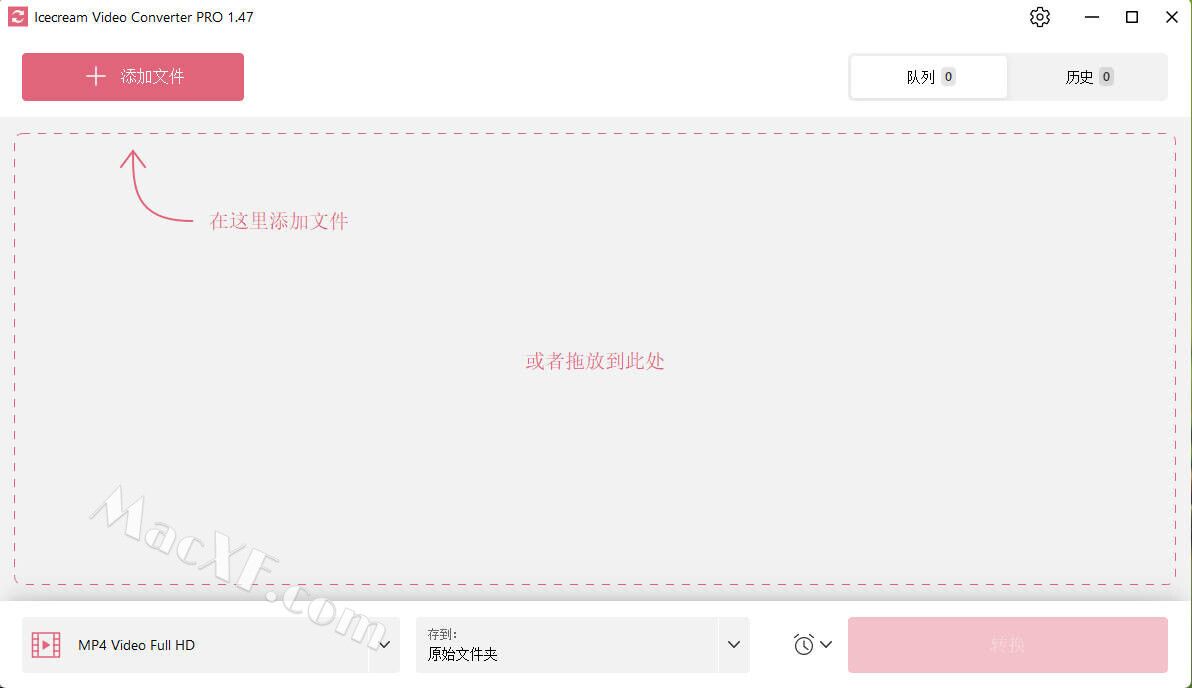
Task: Open the 存到 destination folder dropdown arrow
Action: tap(734, 645)
